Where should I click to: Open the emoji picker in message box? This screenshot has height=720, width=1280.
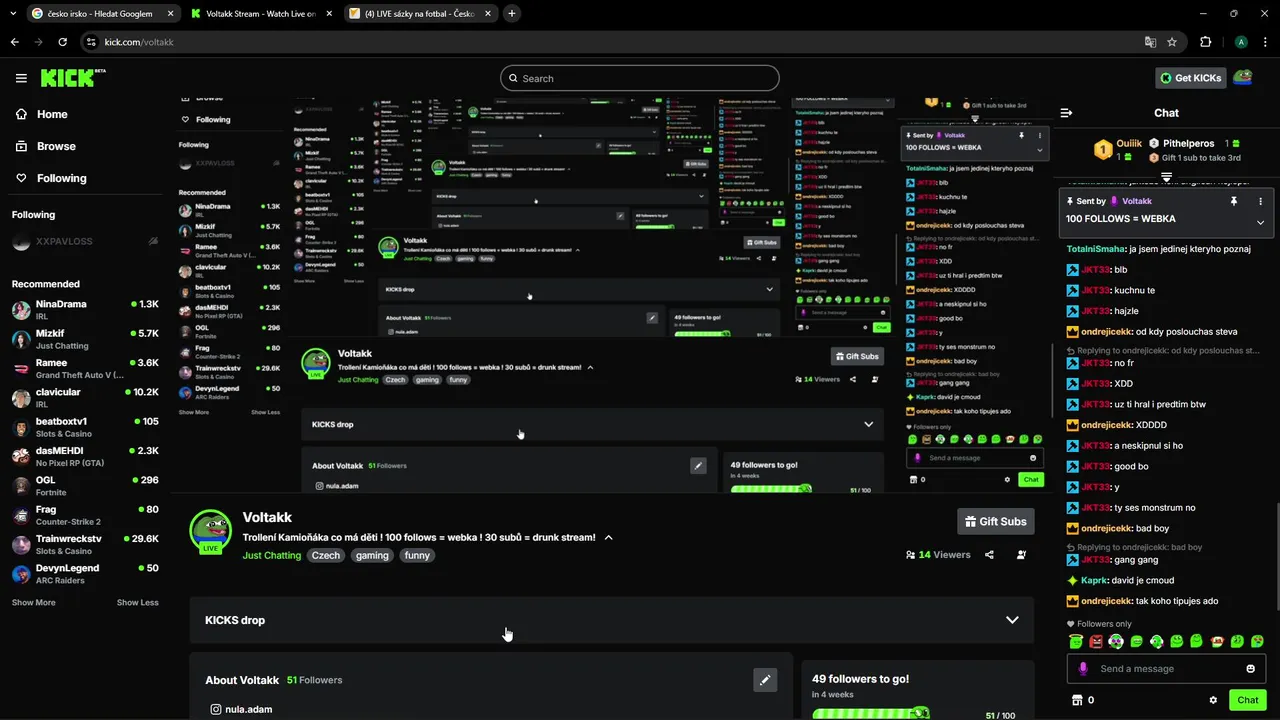1250,669
